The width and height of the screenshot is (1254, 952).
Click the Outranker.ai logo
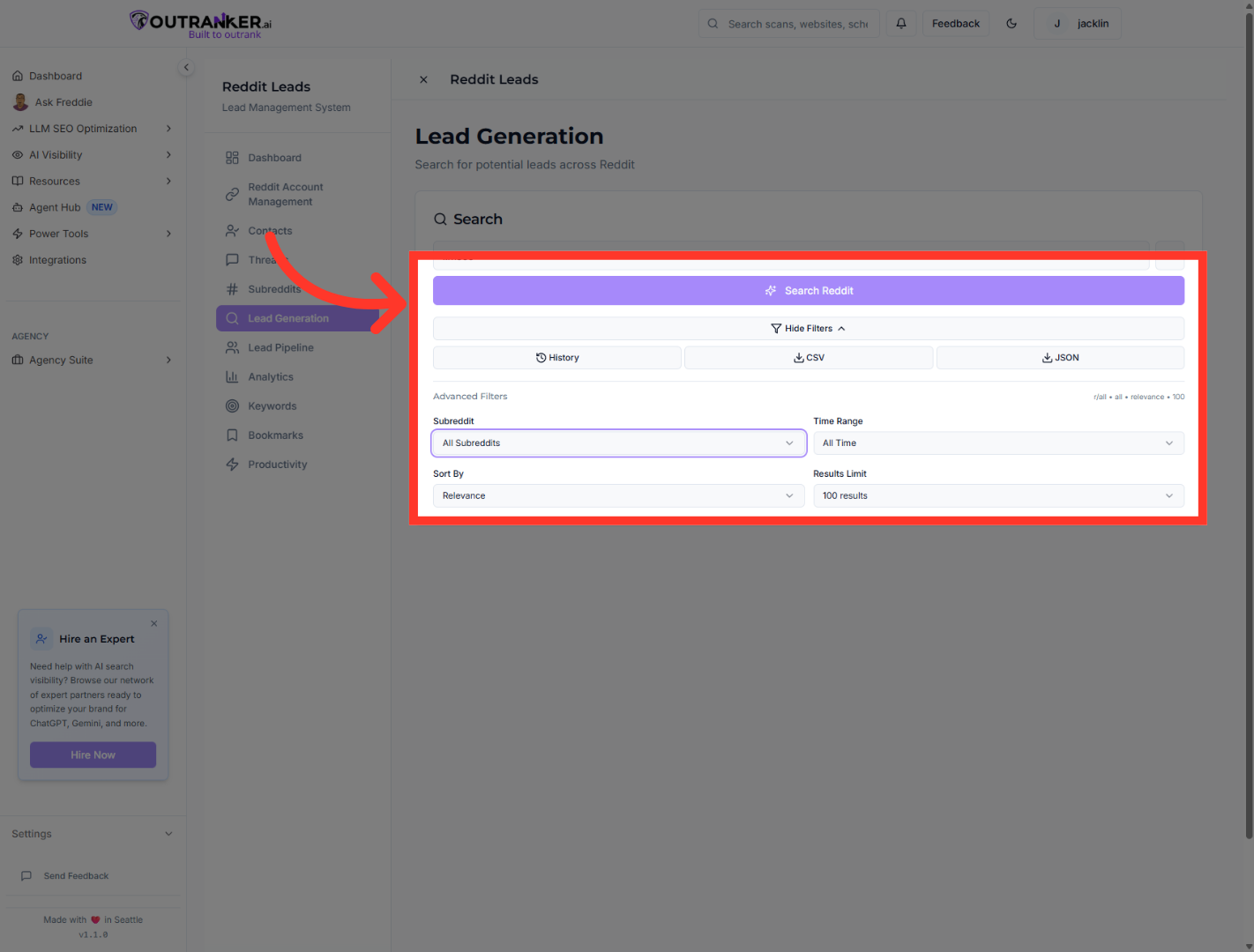tap(200, 21)
